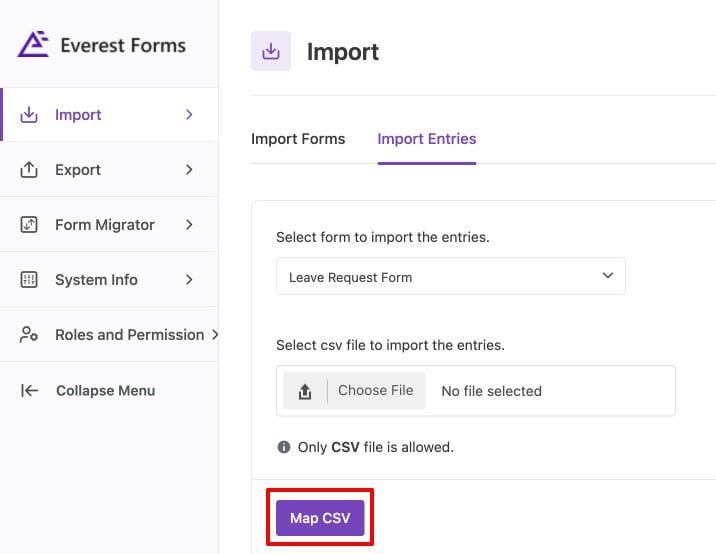Switch to the Import Forms tab
Screen dimensions: 716x554
tap(298, 139)
